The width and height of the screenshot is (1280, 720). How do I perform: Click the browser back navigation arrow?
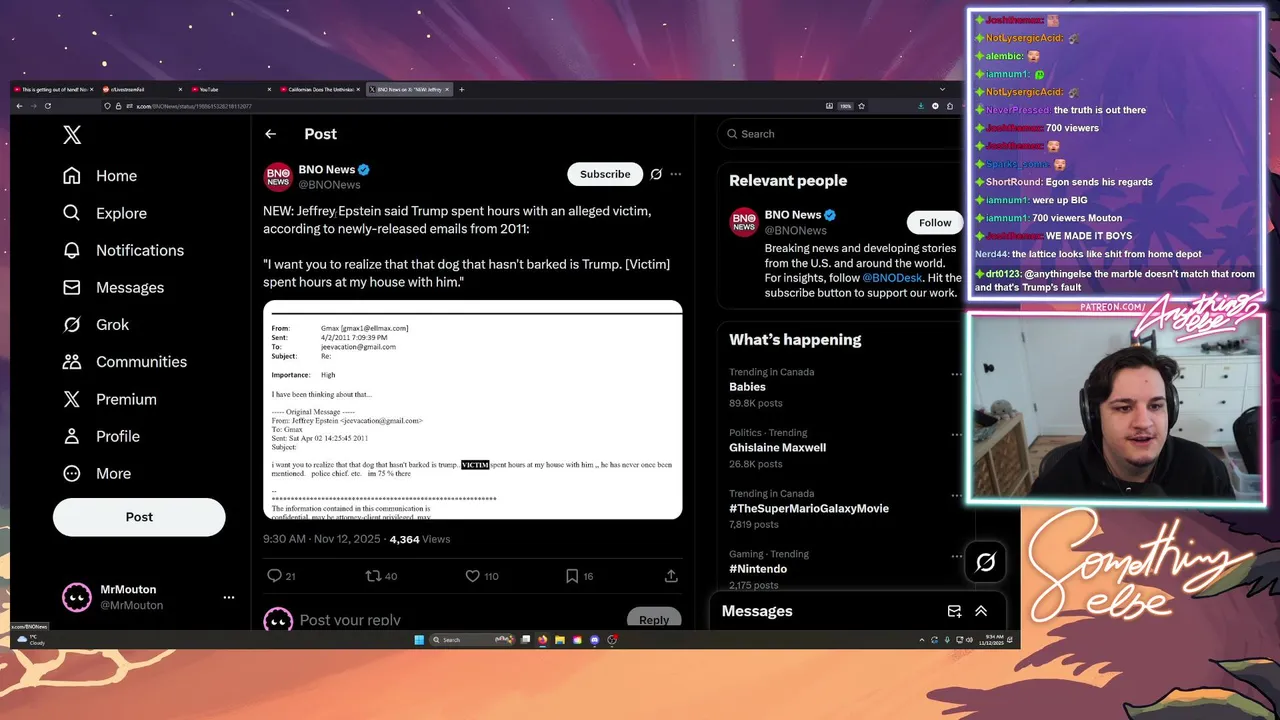(x=19, y=106)
